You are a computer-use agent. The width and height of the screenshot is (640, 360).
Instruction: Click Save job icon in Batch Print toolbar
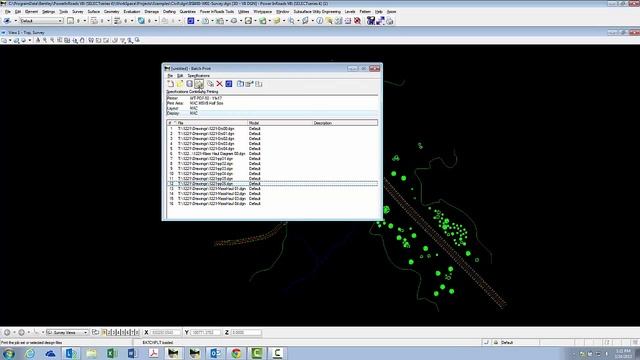(189, 84)
